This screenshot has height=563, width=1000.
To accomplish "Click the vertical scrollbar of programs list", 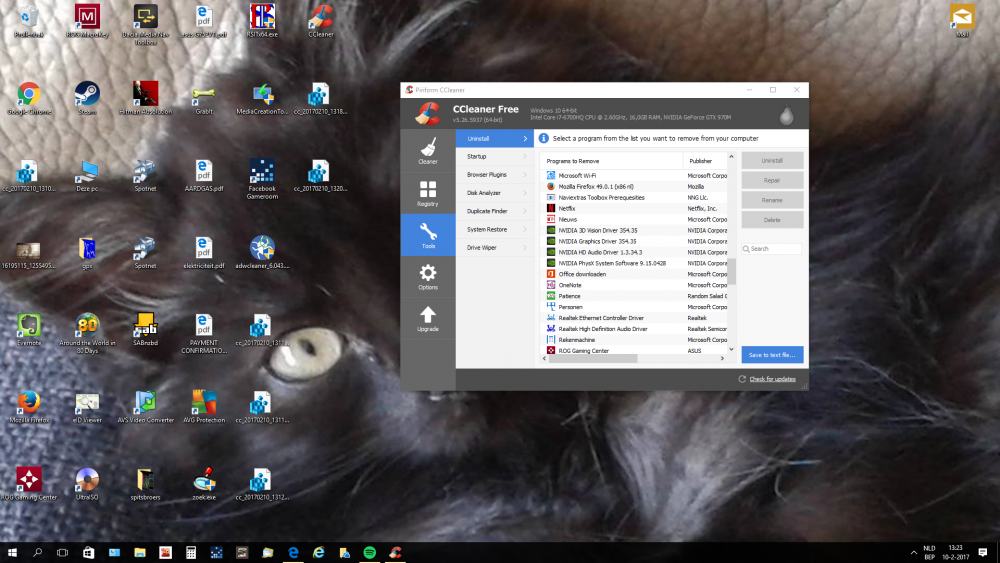I will pyautogui.click(x=731, y=271).
